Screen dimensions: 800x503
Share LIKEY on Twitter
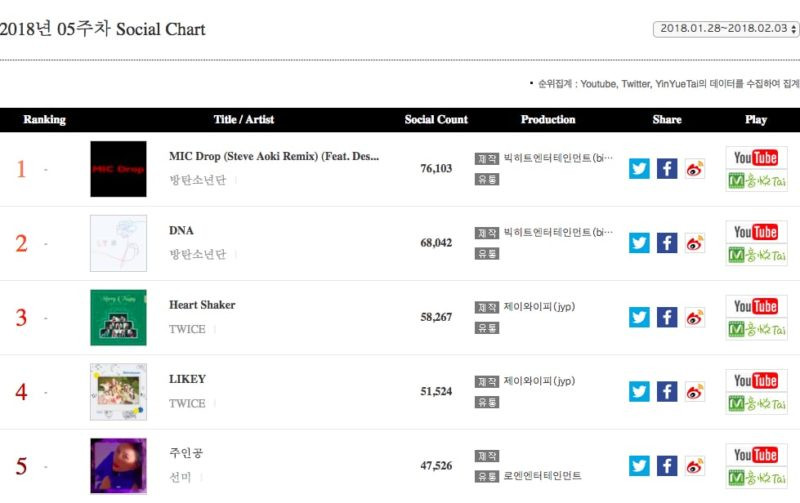point(639,392)
